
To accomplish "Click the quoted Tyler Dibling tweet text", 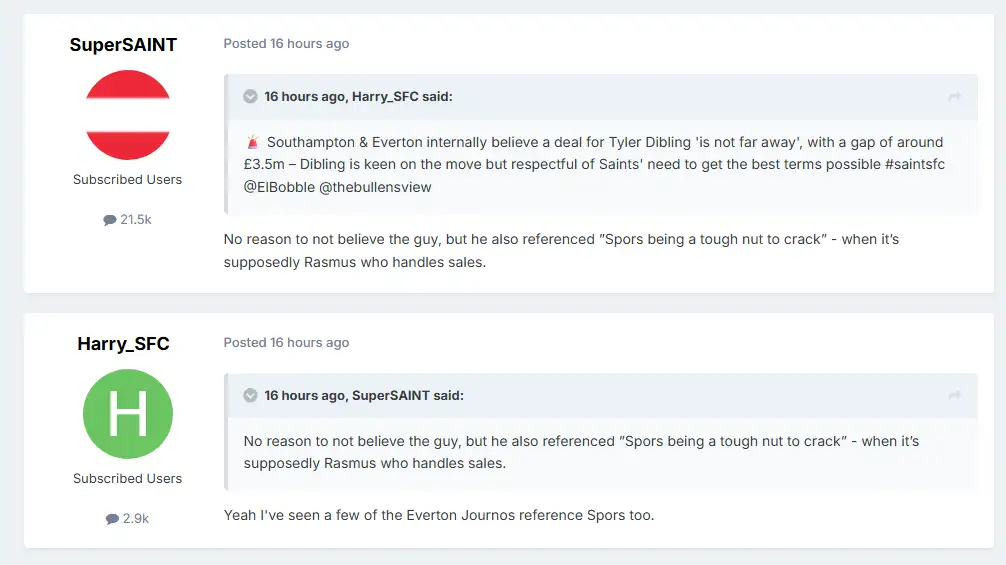I will (x=594, y=164).
